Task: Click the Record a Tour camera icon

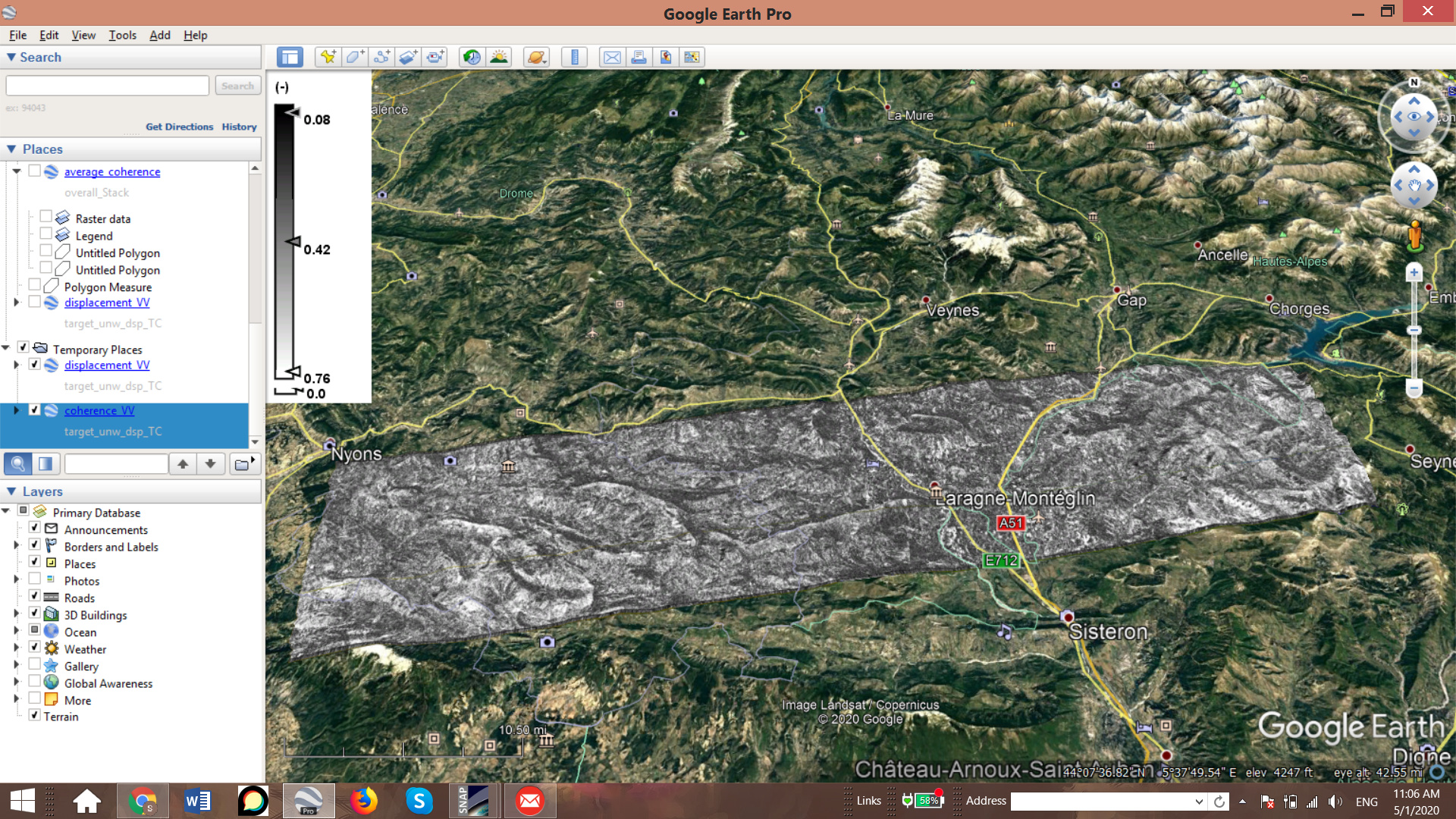Action: coord(435,57)
